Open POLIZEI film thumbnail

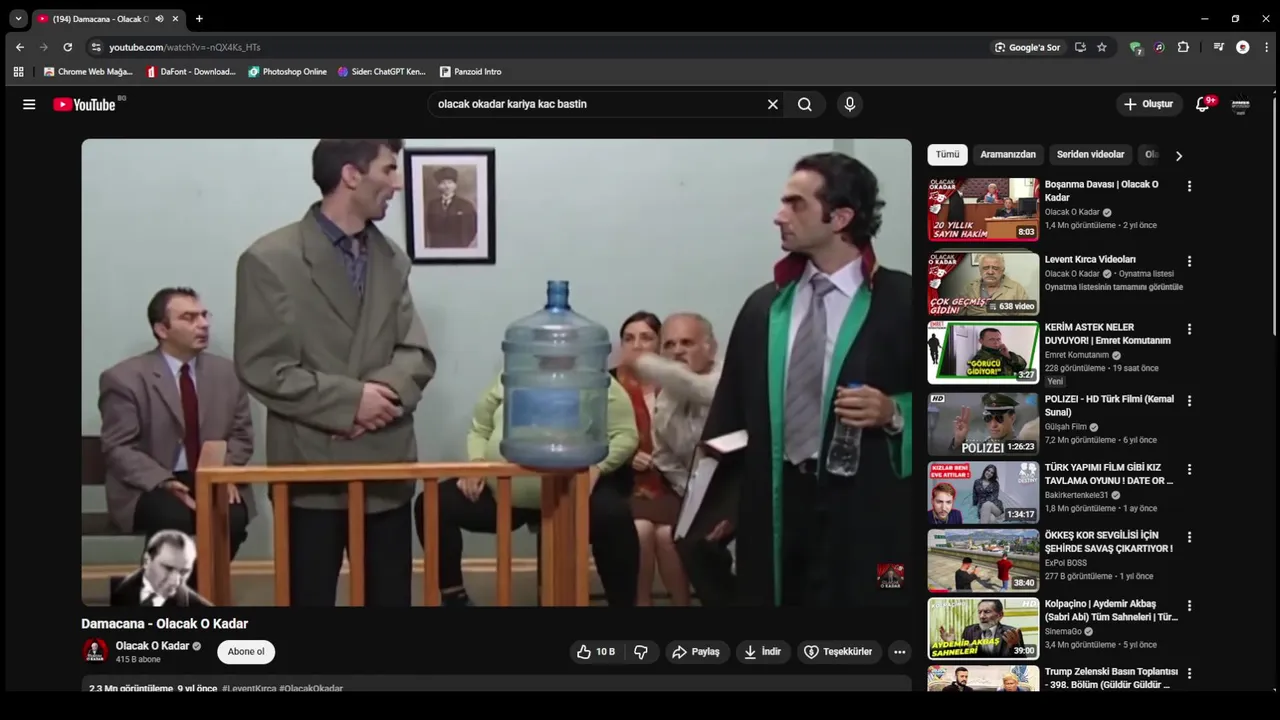pos(983,424)
